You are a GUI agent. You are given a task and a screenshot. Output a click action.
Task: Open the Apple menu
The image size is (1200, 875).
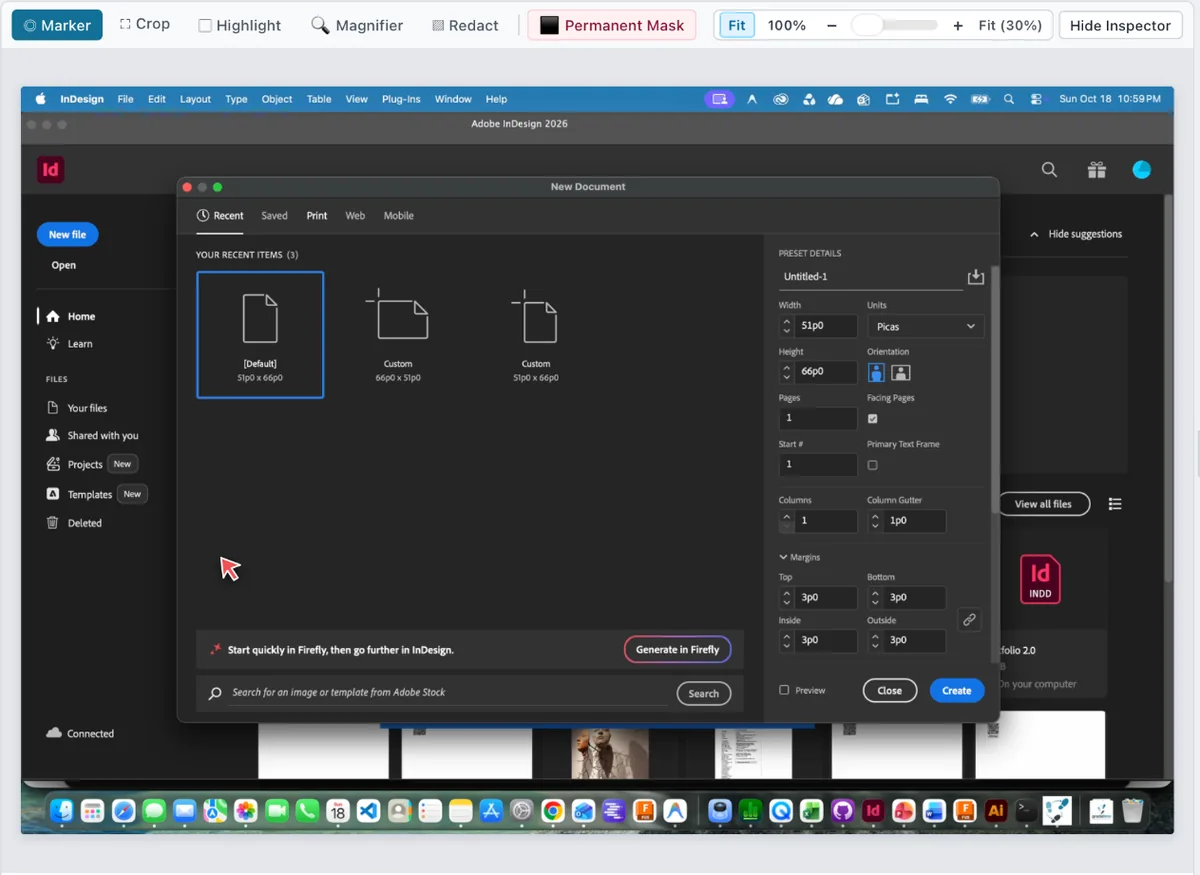(x=41, y=99)
